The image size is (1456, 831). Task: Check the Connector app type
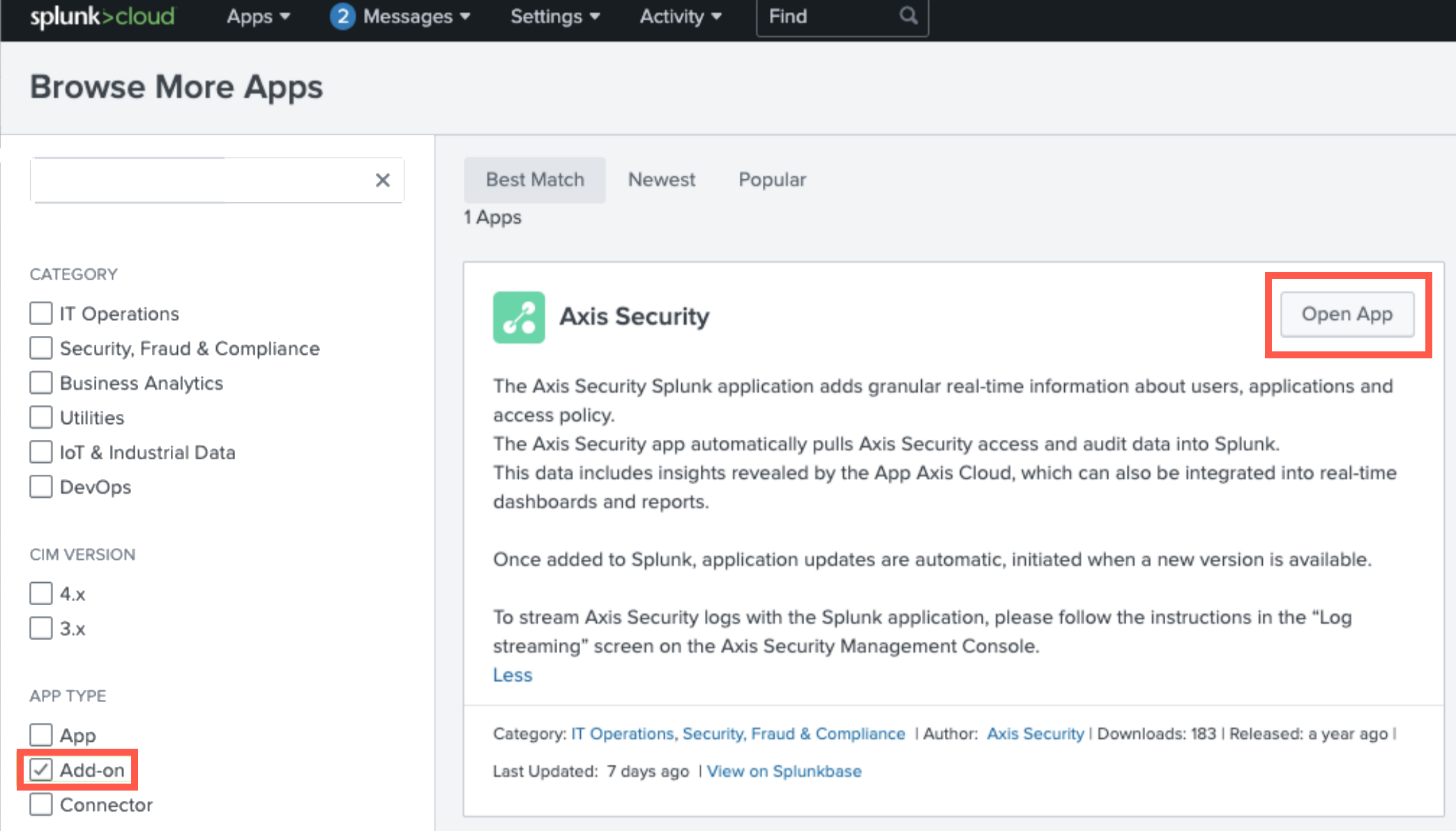click(41, 805)
